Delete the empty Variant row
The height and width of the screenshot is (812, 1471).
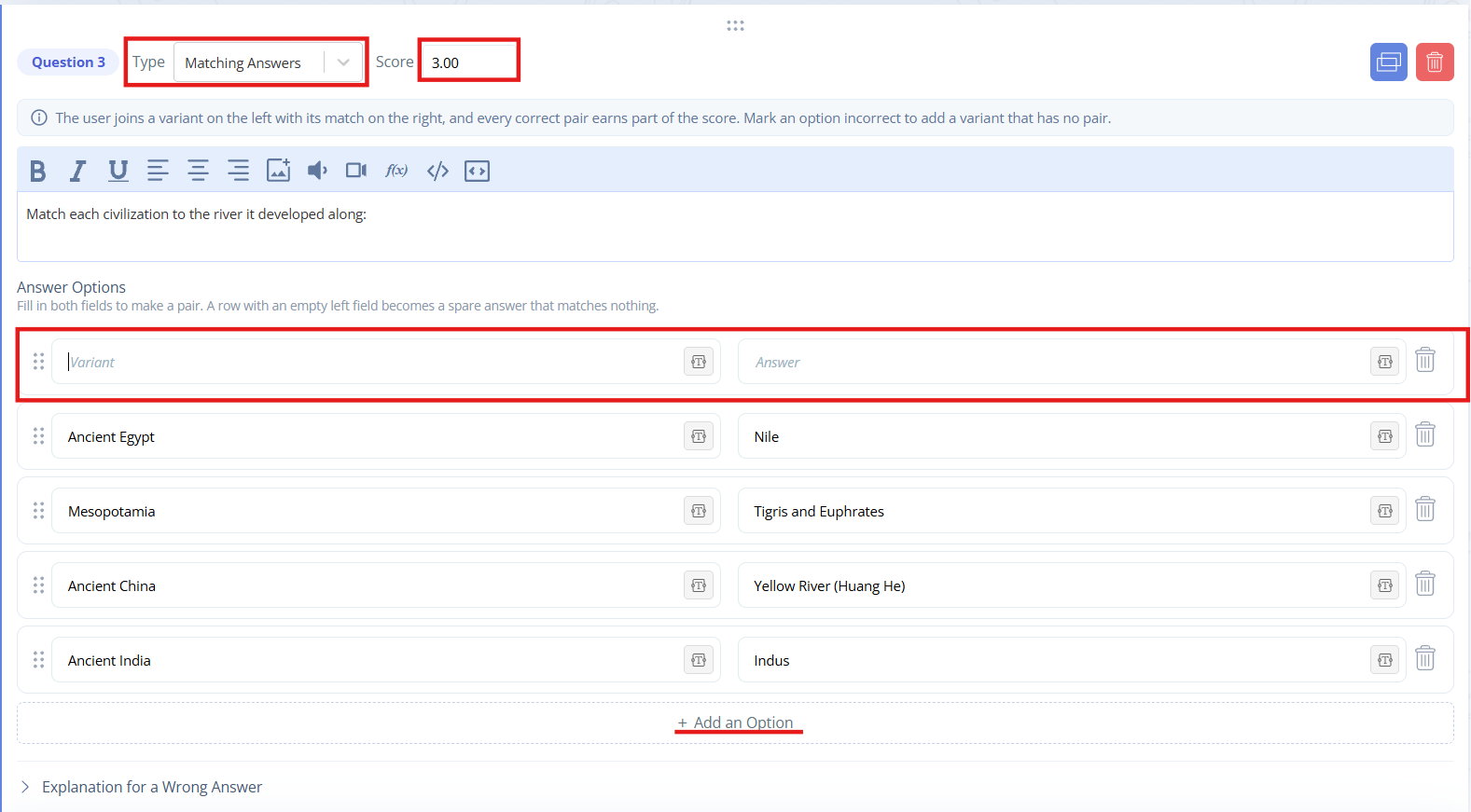(x=1424, y=360)
